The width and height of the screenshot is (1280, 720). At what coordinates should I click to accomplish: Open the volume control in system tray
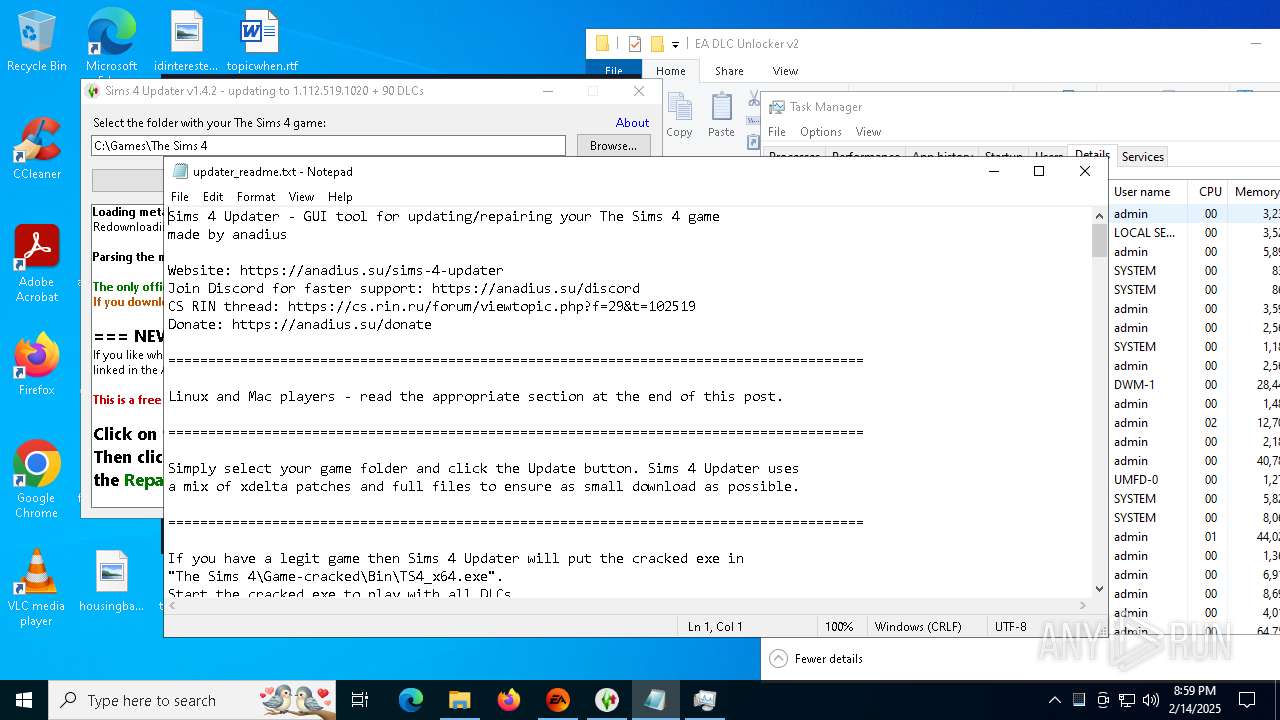pyautogui.click(x=1150, y=700)
